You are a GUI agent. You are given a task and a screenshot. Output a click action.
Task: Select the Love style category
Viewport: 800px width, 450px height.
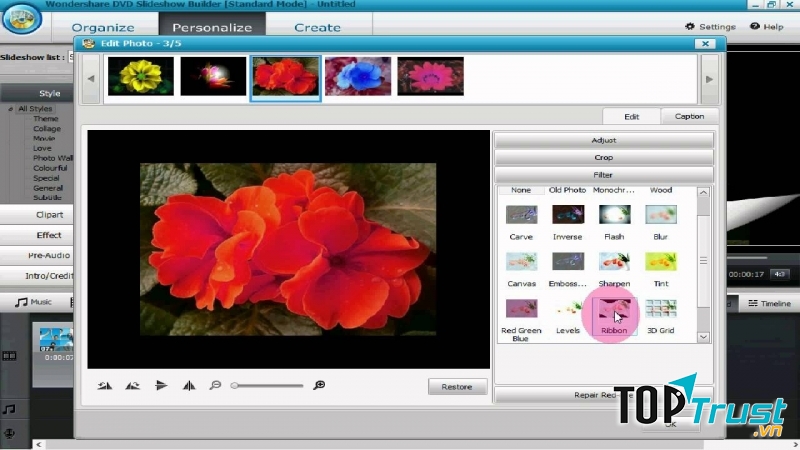42,148
